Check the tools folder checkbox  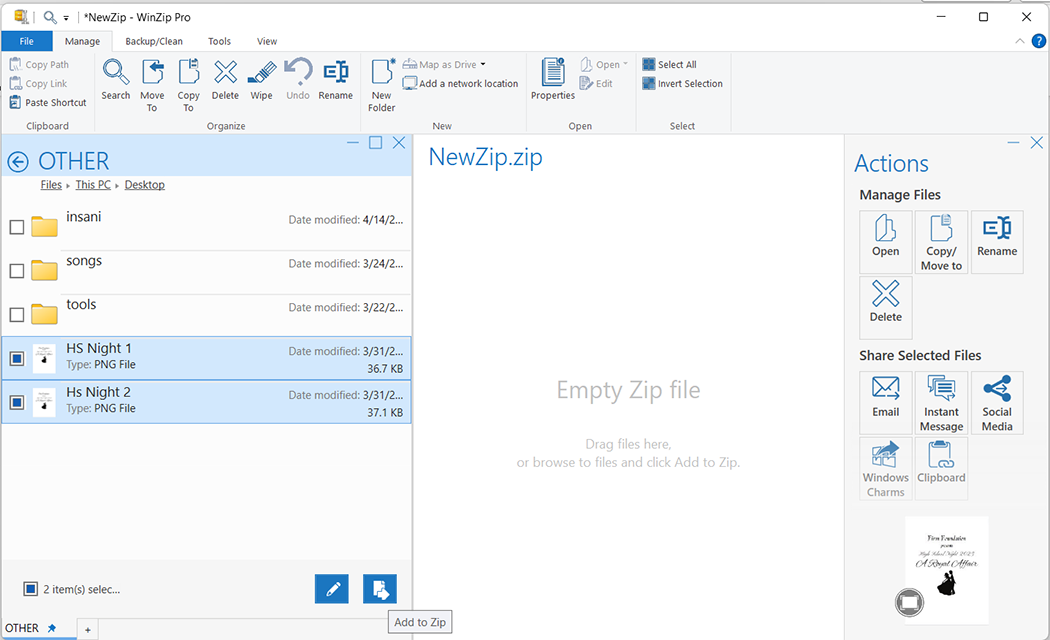(x=17, y=315)
